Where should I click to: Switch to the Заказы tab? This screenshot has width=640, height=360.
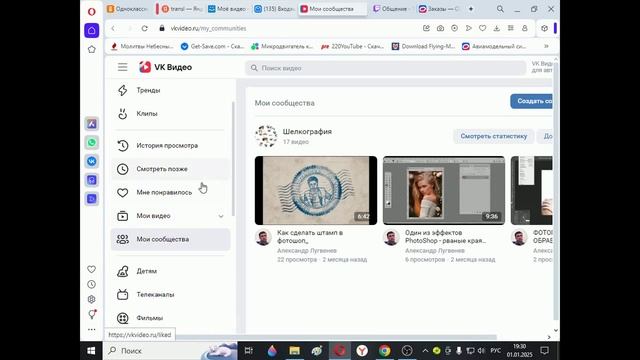click(439, 9)
